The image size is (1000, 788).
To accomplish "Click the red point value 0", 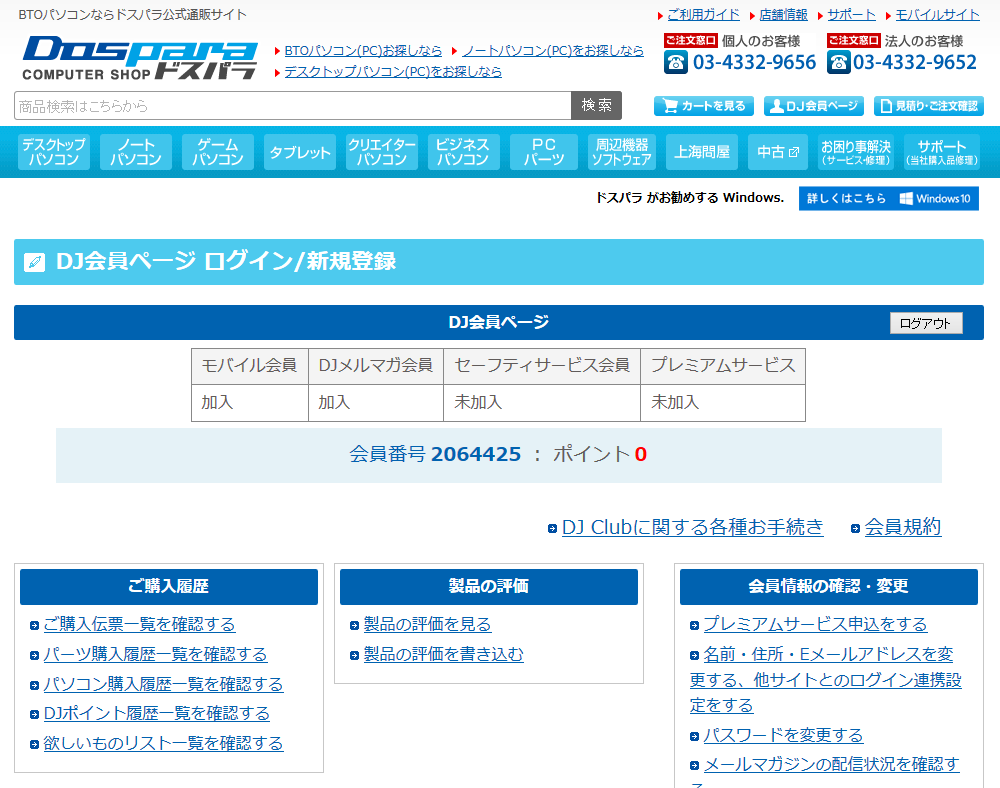I will tap(640, 455).
